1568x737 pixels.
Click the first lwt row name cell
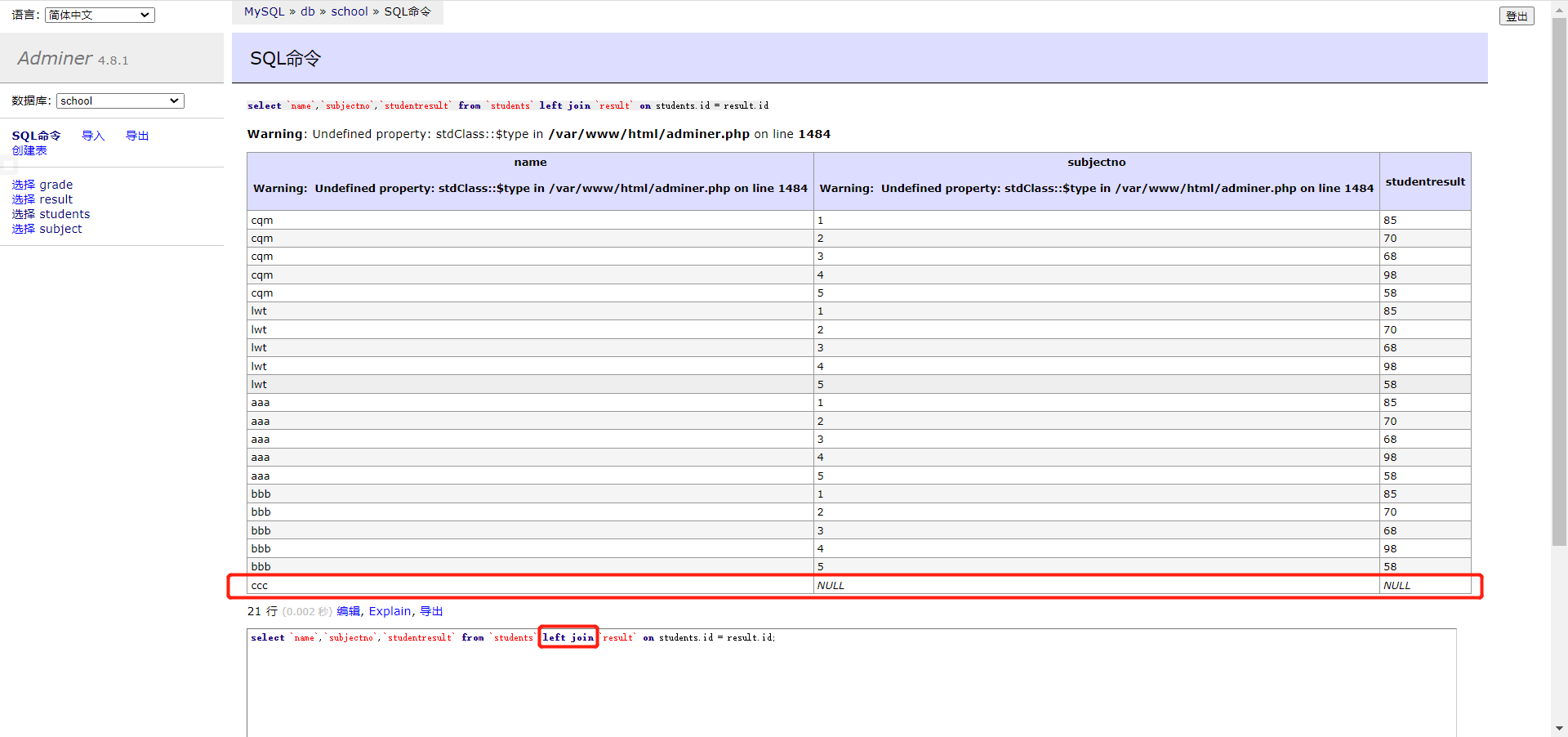pyautogui.click(x=530, y=311)
